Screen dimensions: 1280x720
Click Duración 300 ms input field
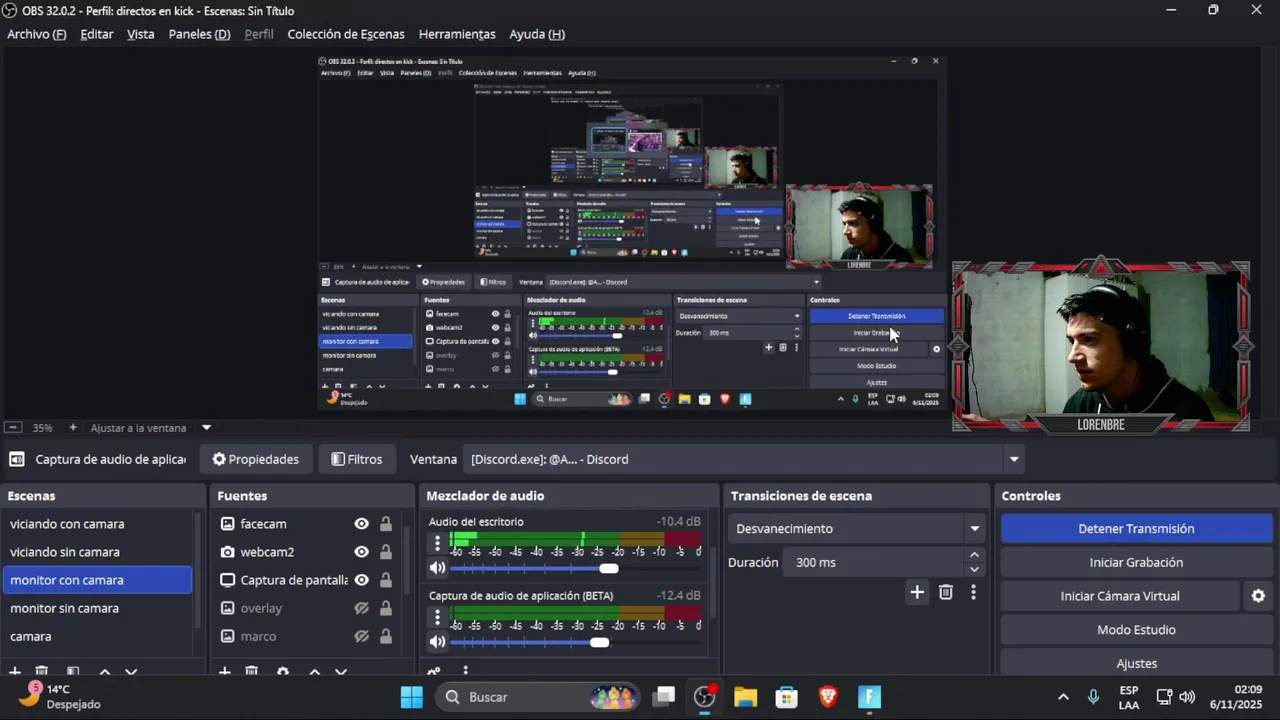point(874,563)
